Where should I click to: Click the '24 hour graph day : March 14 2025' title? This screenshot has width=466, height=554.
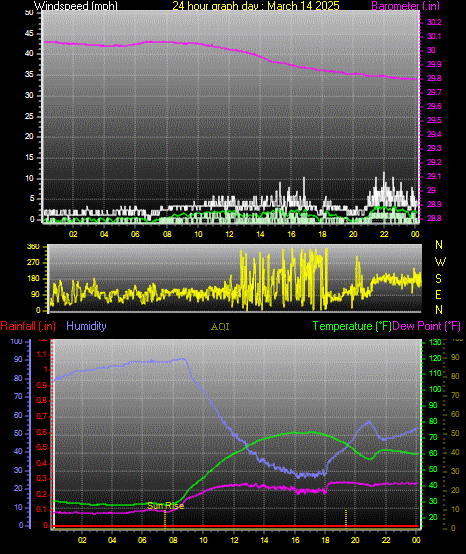(256, 6)
